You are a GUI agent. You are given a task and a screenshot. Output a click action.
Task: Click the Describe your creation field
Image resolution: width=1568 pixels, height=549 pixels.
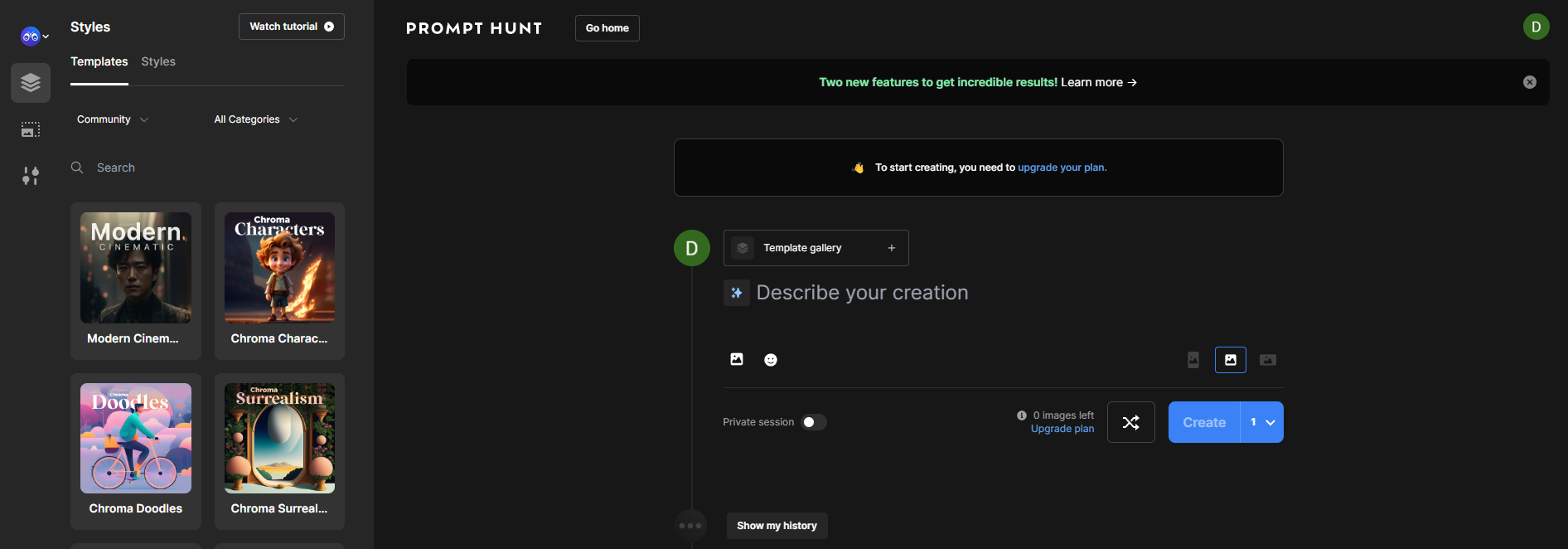pos(862,293)
